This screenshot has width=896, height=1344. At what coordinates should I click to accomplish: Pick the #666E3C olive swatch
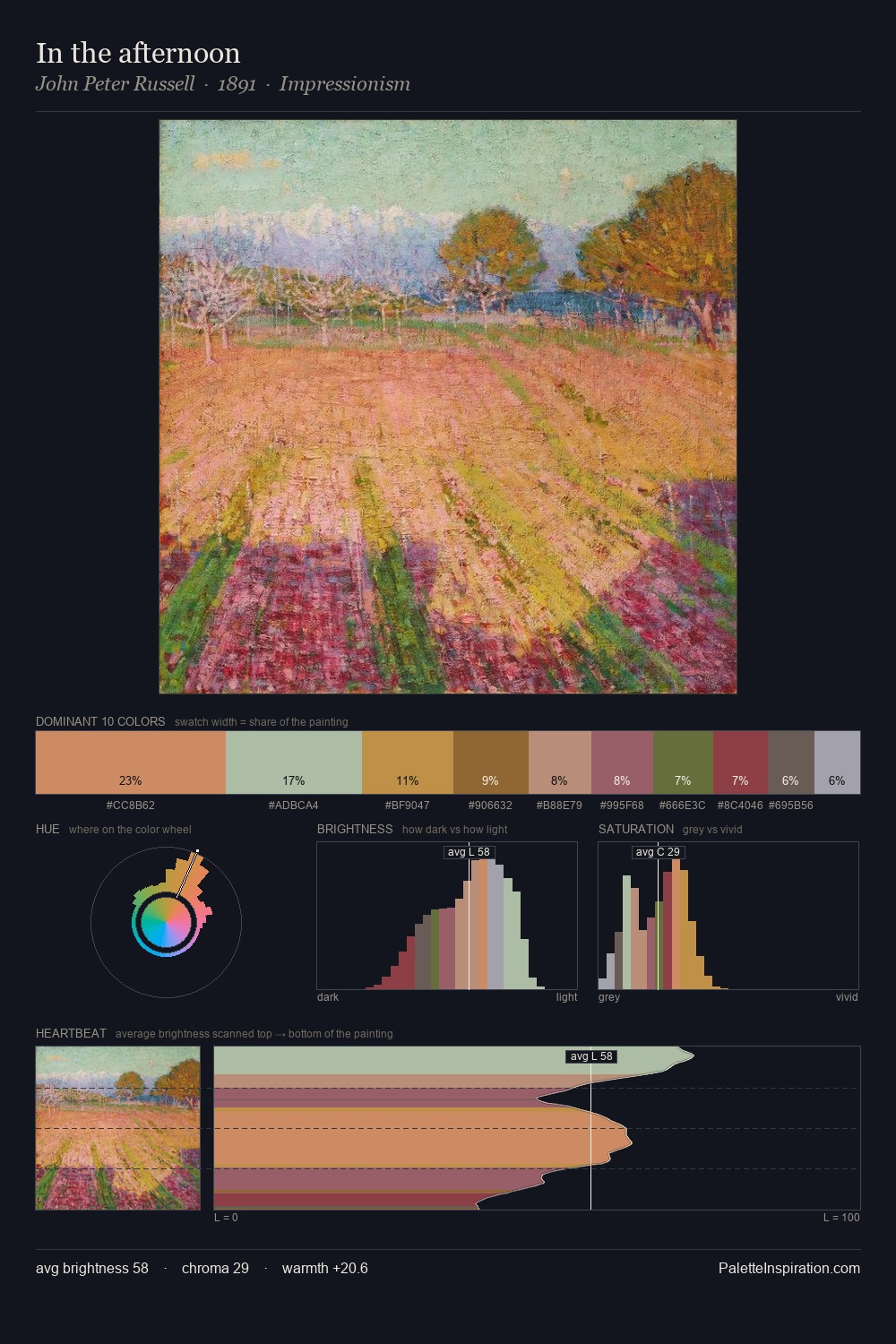[x=683, y=762]
